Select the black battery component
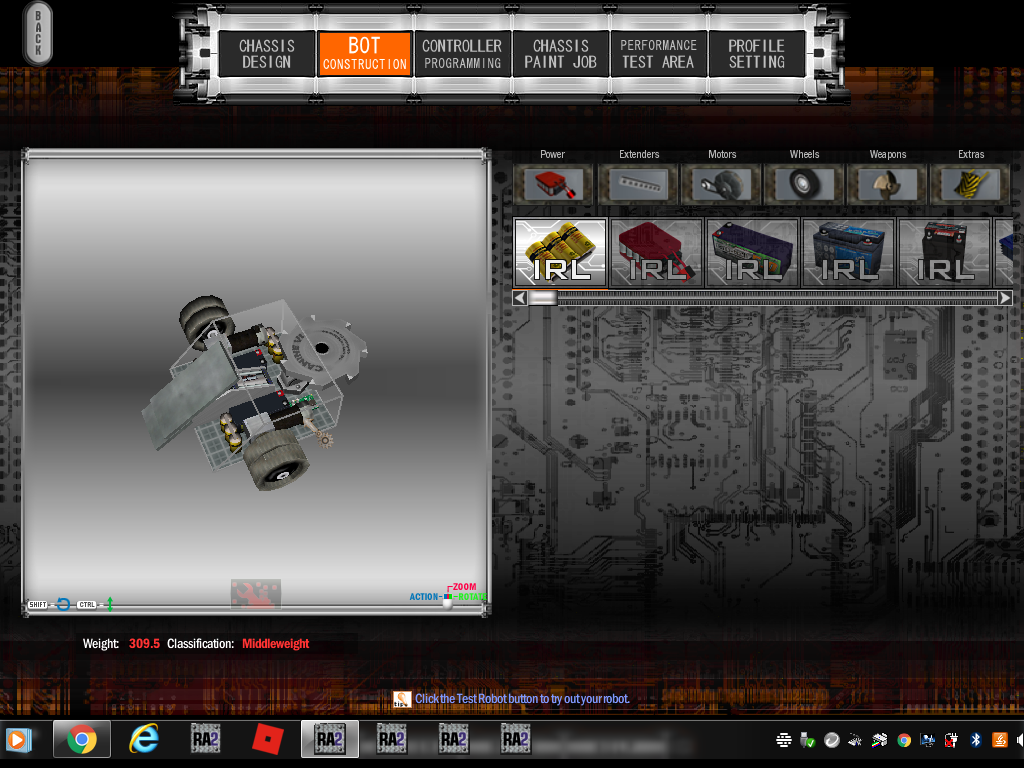1024x768 pixels. tap(944, 253)
